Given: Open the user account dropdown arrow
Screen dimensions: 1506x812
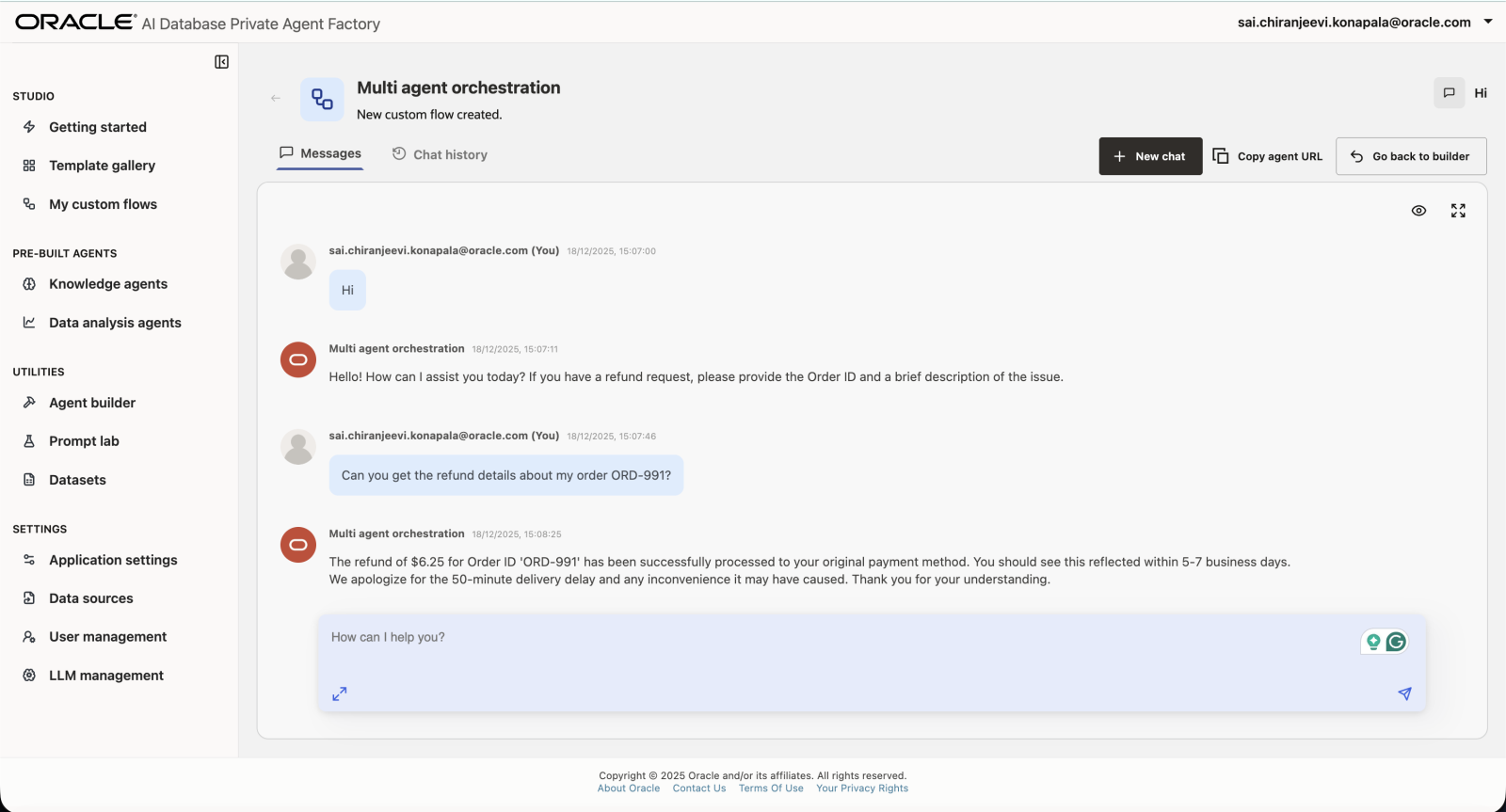Looking at the screenshot, I should 1488,22.
